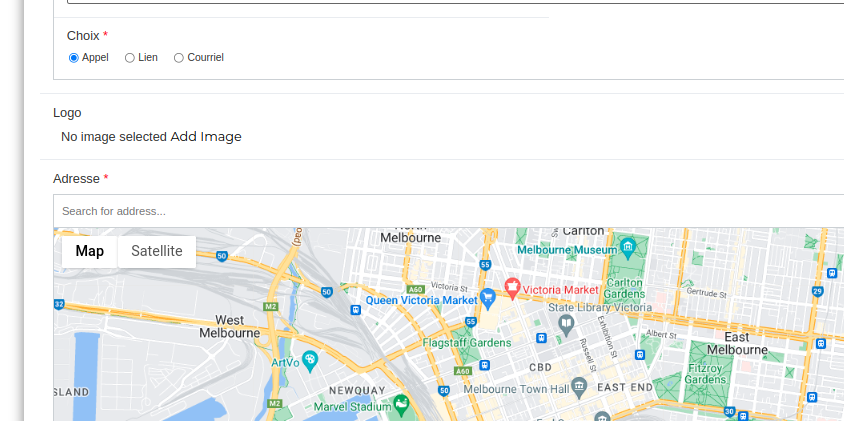Click the EAST END district label
The image size is (844, 421).
pyautogui.click(x=625, y=387)
